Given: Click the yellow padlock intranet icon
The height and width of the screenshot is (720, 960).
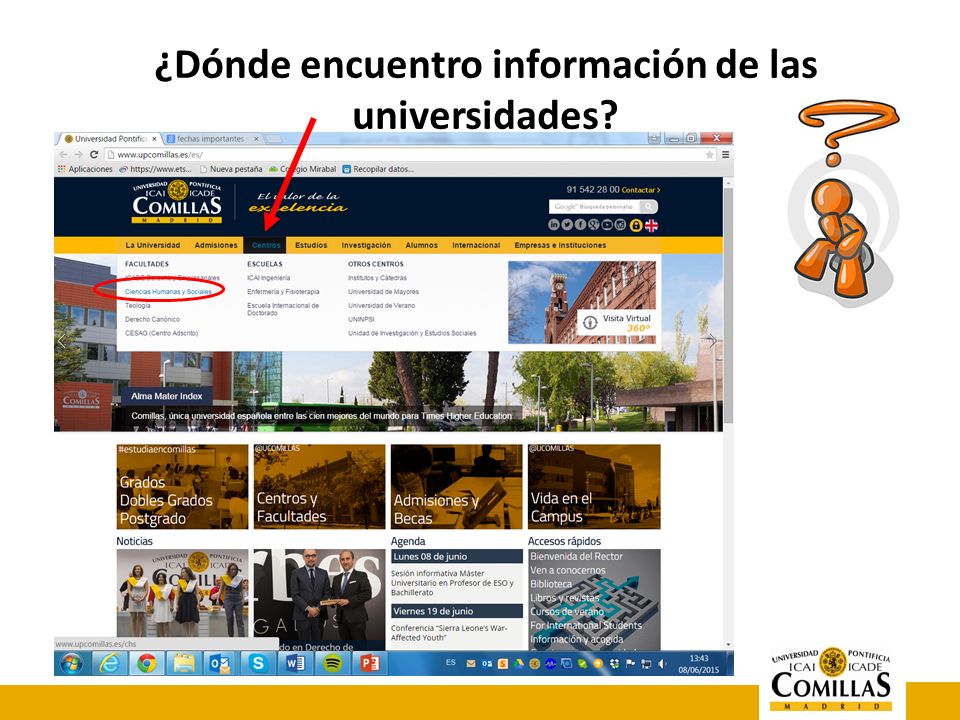Looking at the screenshot, I should pos(636,225).
